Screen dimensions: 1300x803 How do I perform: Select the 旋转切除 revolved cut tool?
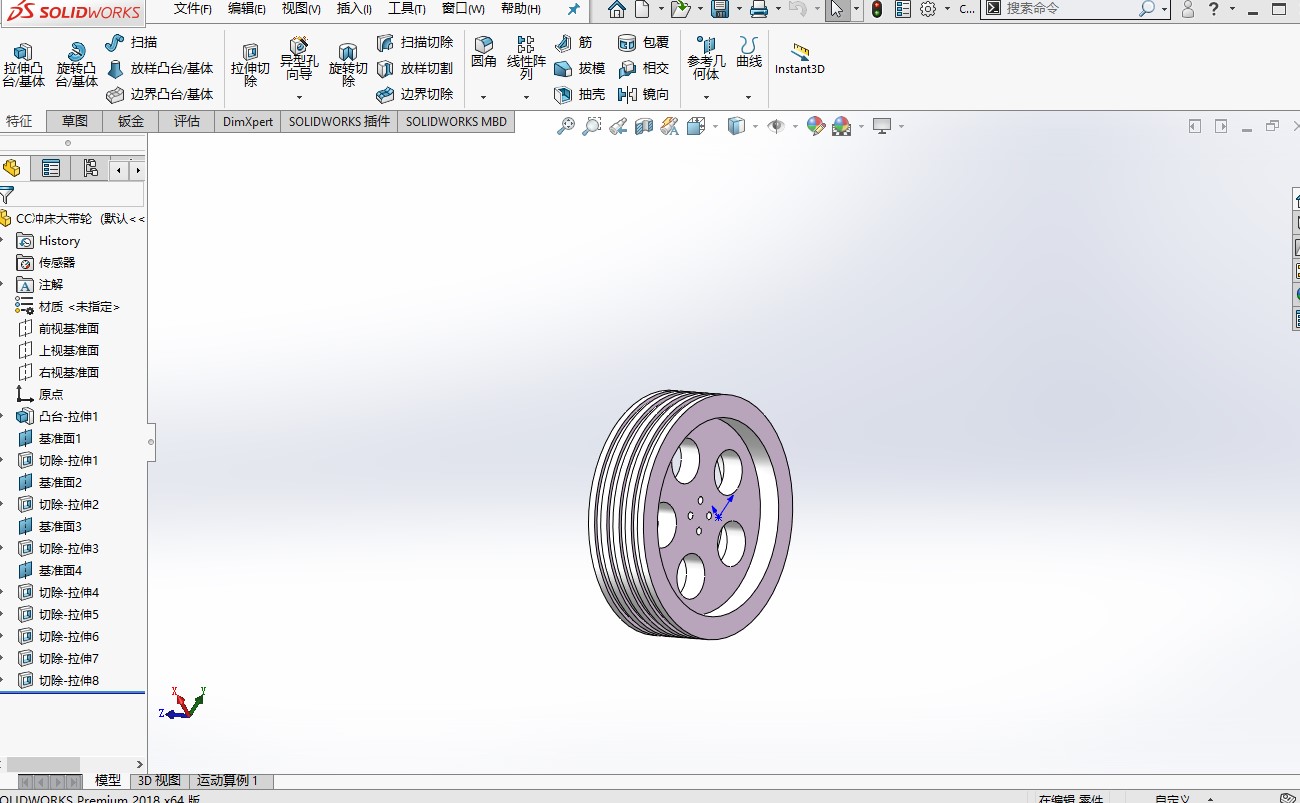[x=348, y=66]
